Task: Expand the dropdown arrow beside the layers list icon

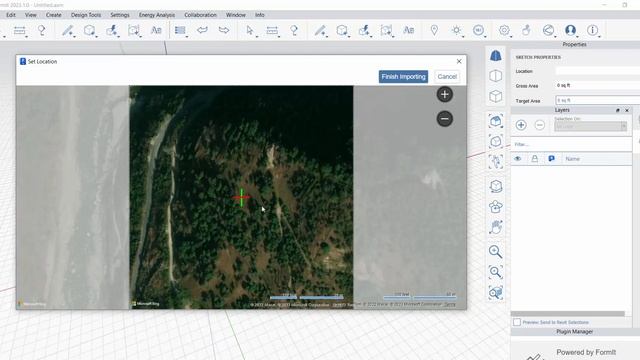Action: pos(187,36)
